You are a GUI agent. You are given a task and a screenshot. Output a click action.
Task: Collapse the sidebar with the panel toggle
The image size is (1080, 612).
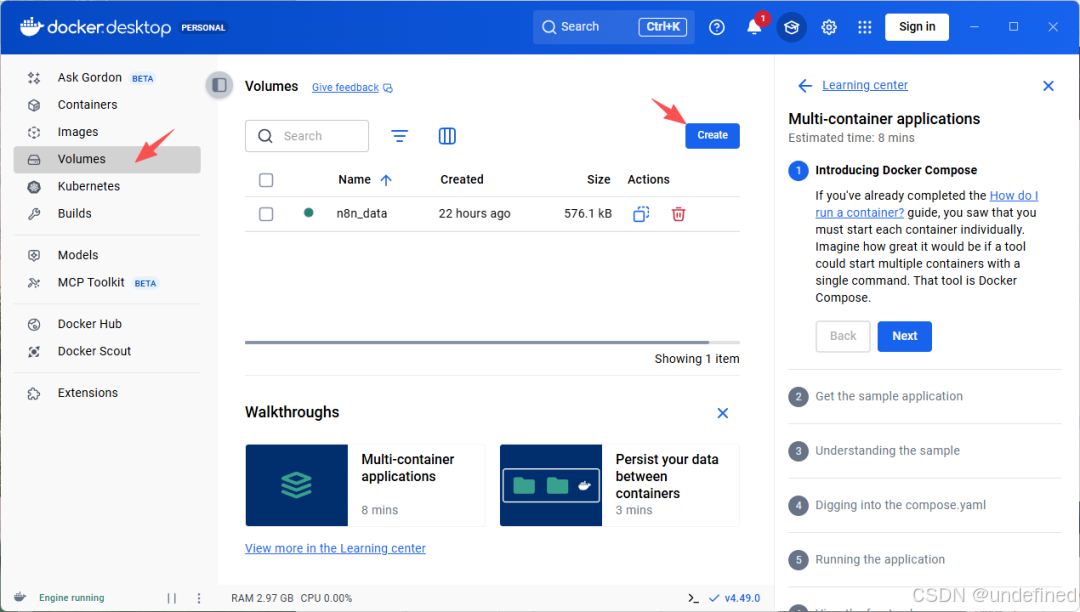(x=219, y=85)
